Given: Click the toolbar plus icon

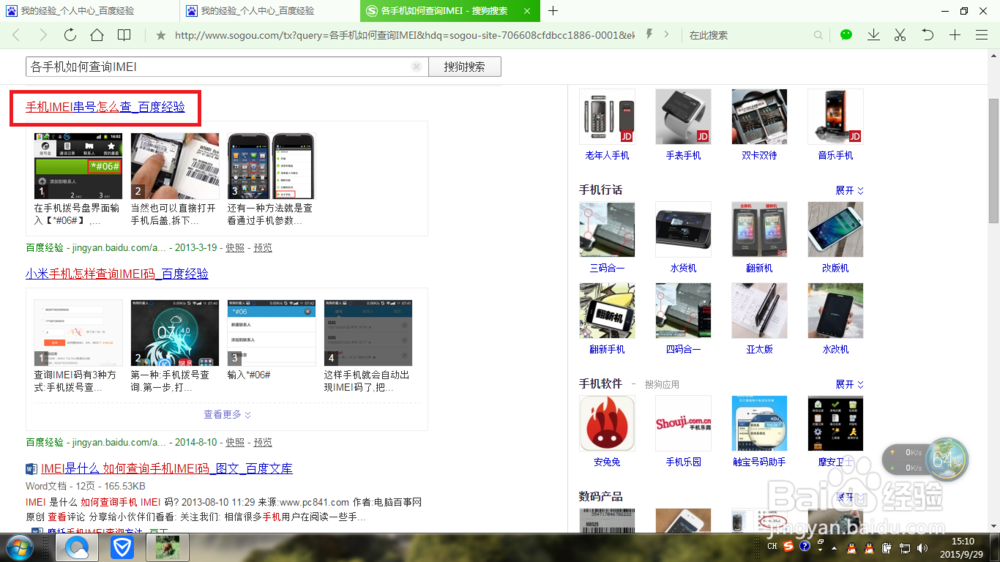Looking at the screenshot, I should point(955,35).
